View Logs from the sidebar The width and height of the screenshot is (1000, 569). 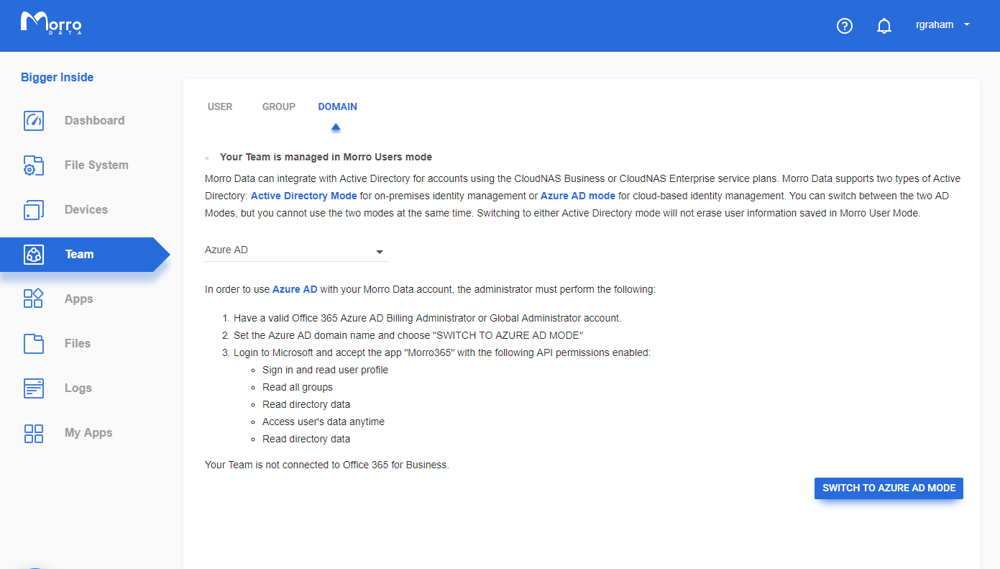click(78, 388)
